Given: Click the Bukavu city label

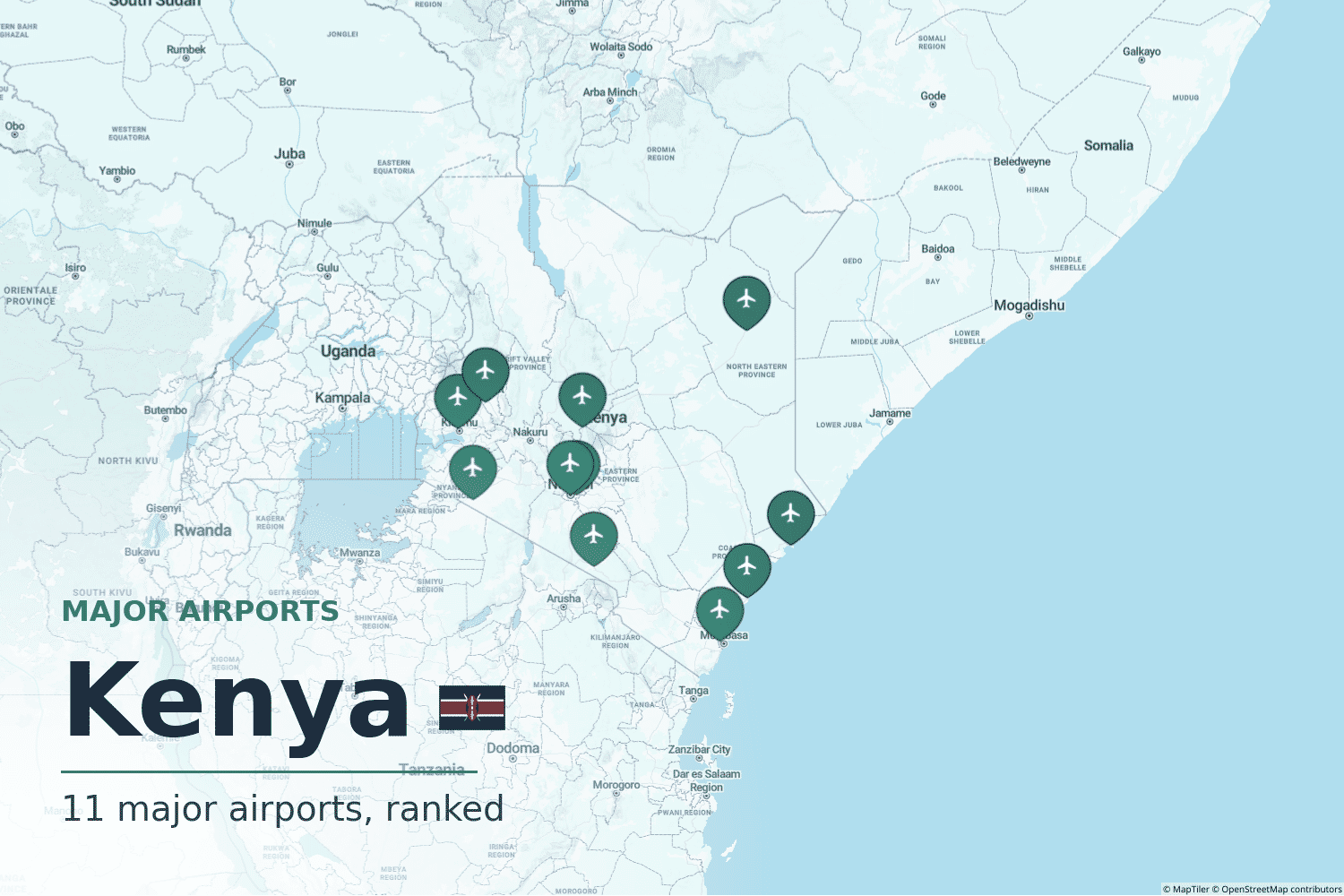Looking at the screenshot, I should tap(142, 552).
